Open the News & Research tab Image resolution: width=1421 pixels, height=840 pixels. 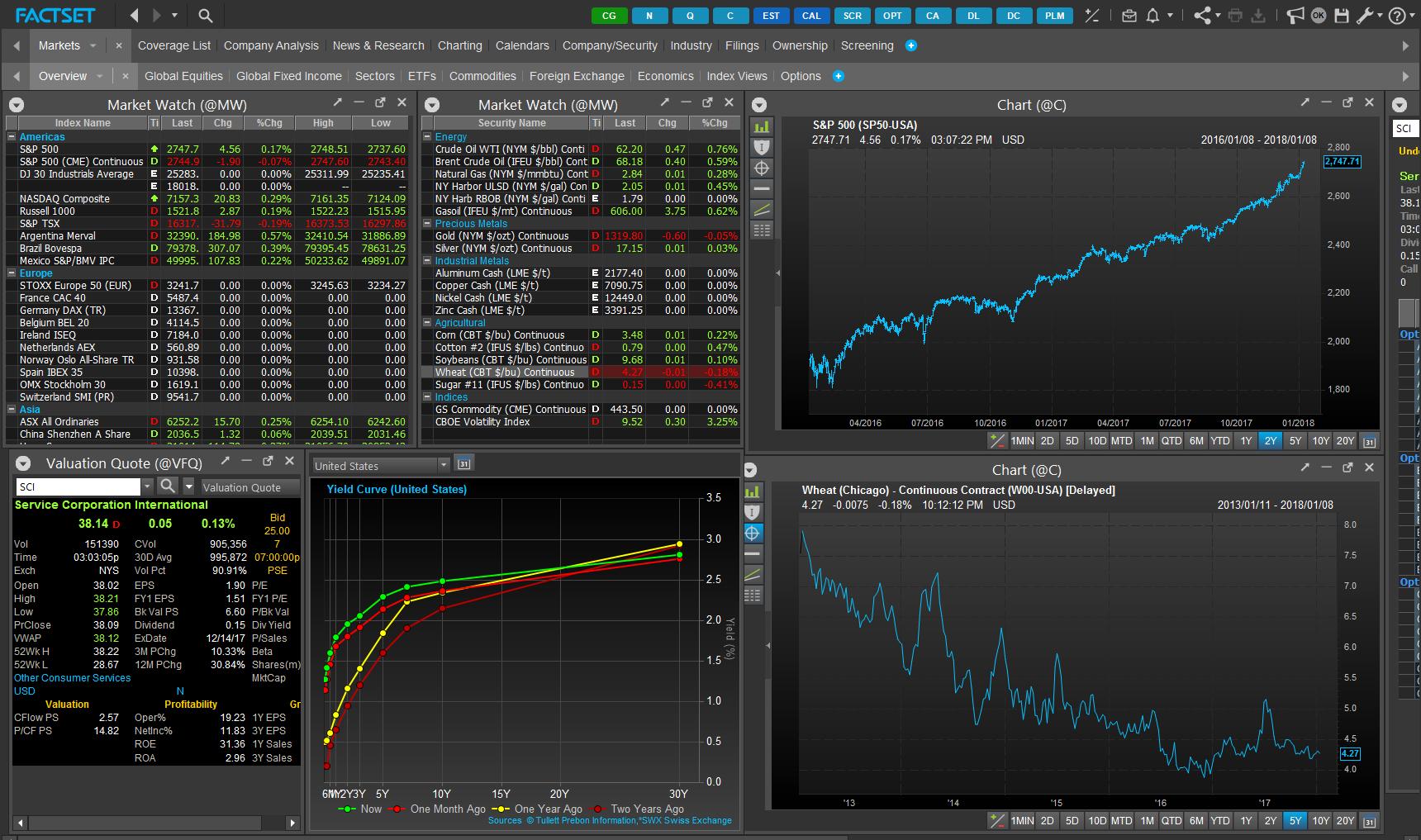tap(378, 45)
